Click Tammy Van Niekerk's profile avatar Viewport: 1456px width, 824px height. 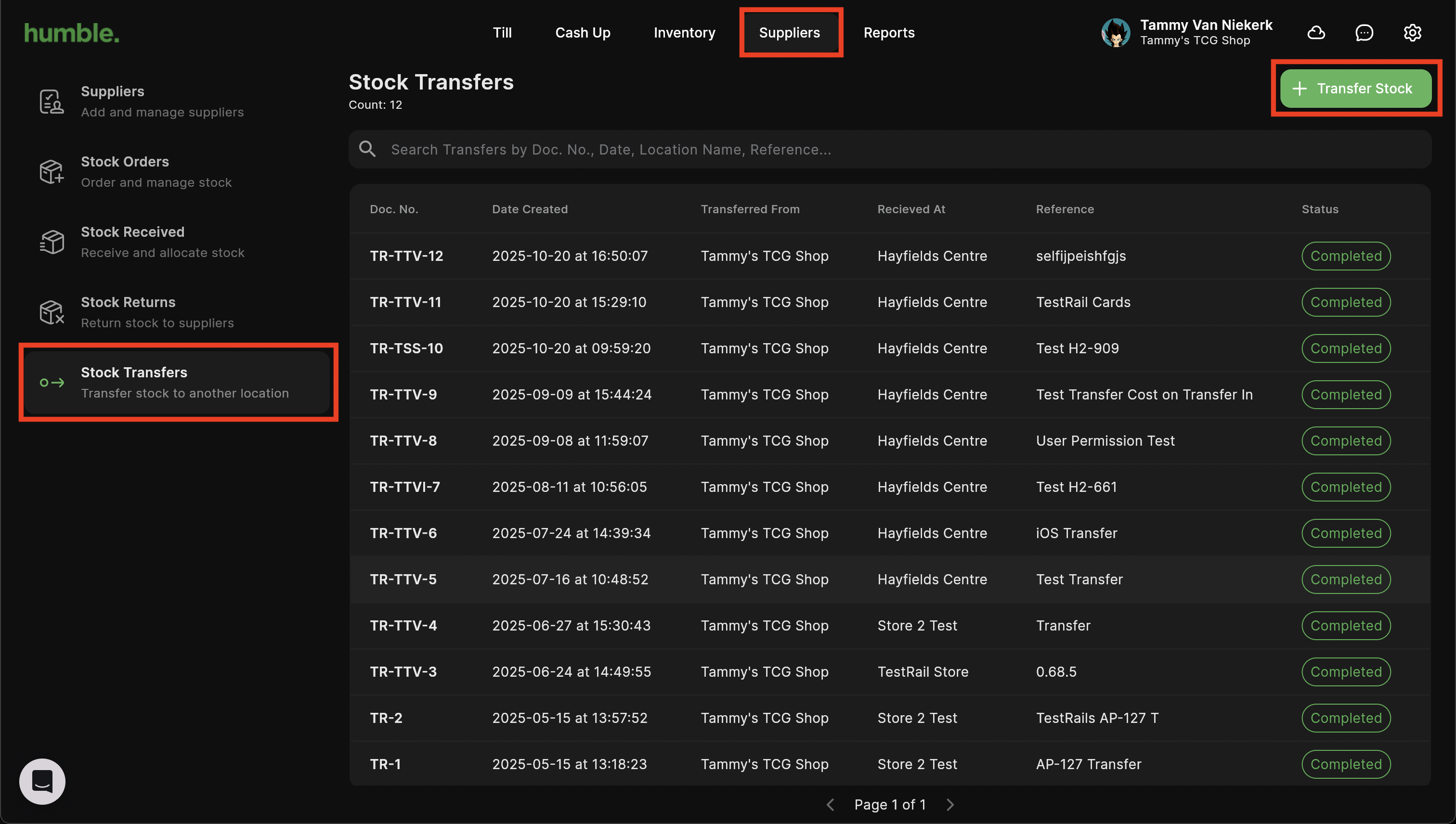pyautogui.click(x=1115, y=33)
